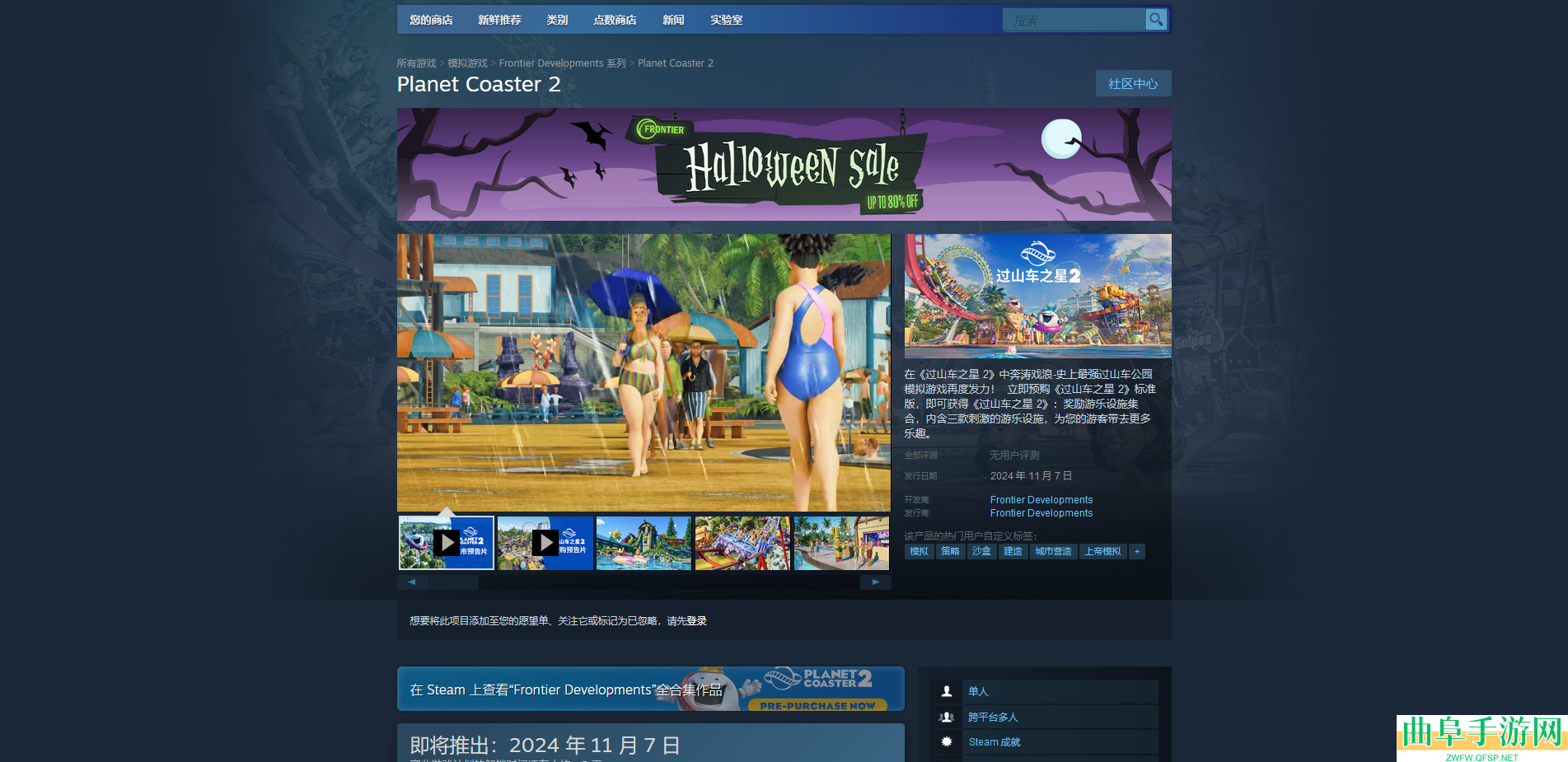Viewport: 1568px width, 762px height.
Task: Click the thumbnail strip scrollbar handle
Action: [454, 582]
